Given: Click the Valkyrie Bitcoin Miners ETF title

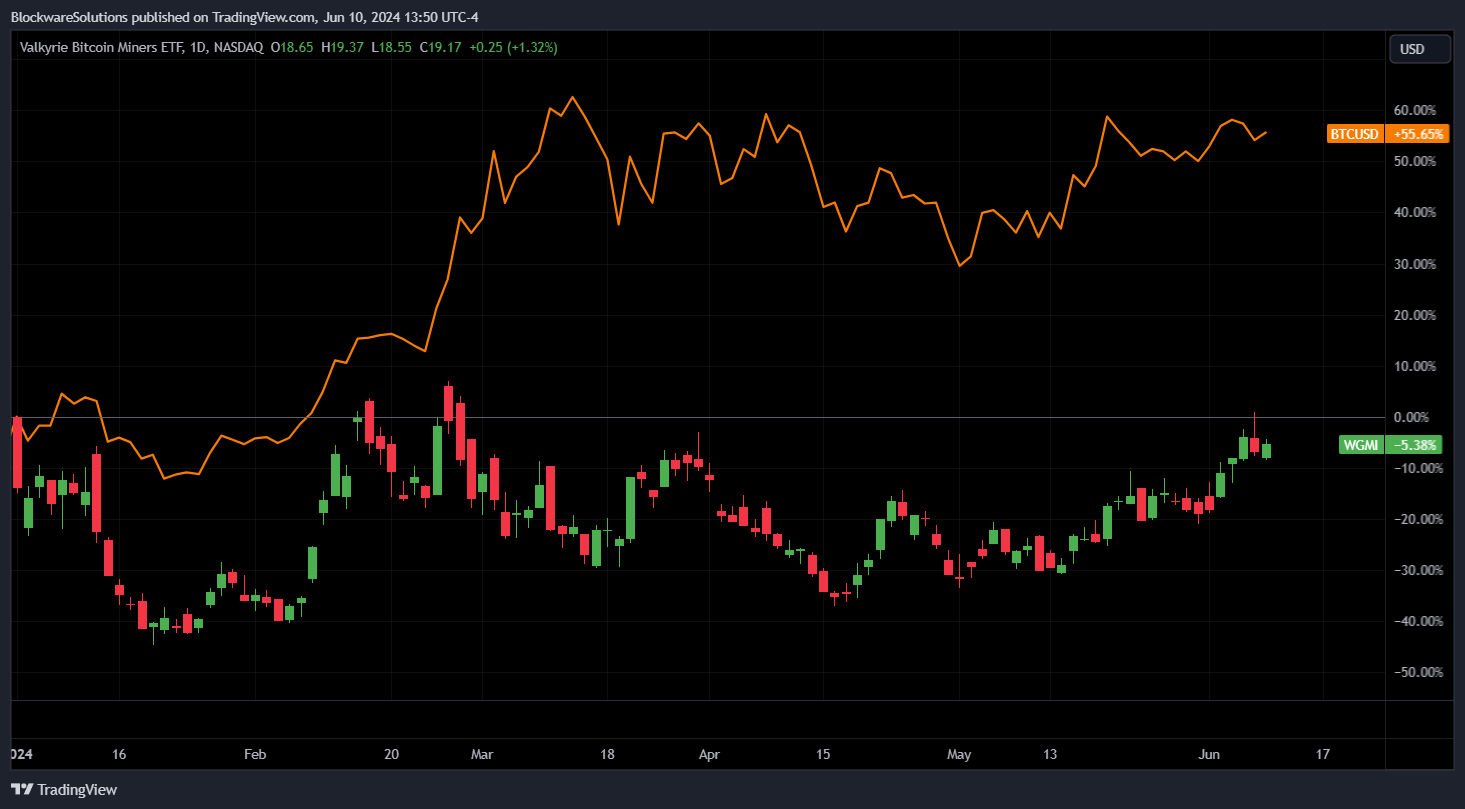Looking at the screenshot, I should click(104, 47).
